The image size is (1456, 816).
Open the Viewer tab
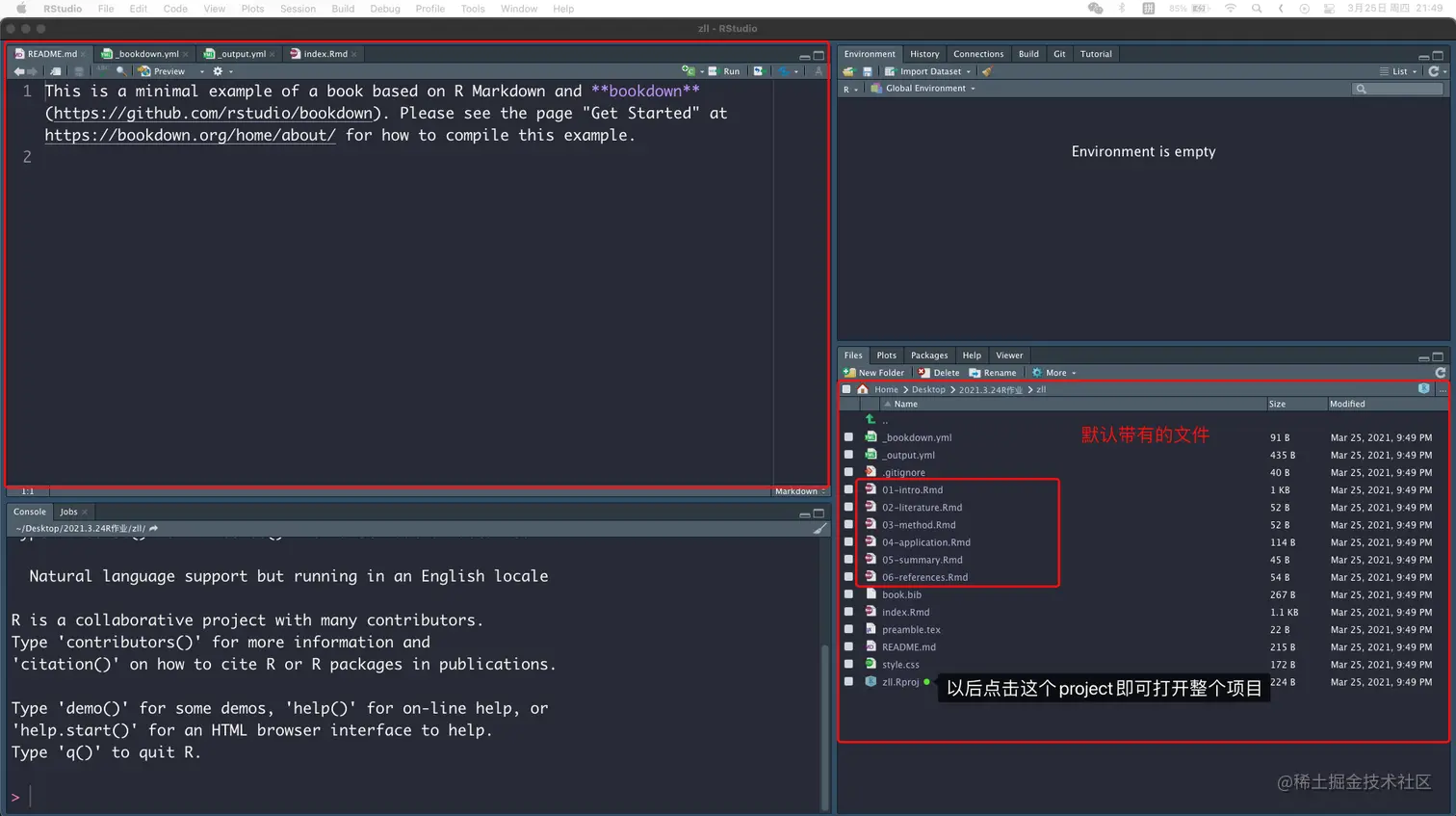click(x=1009, y=355)
